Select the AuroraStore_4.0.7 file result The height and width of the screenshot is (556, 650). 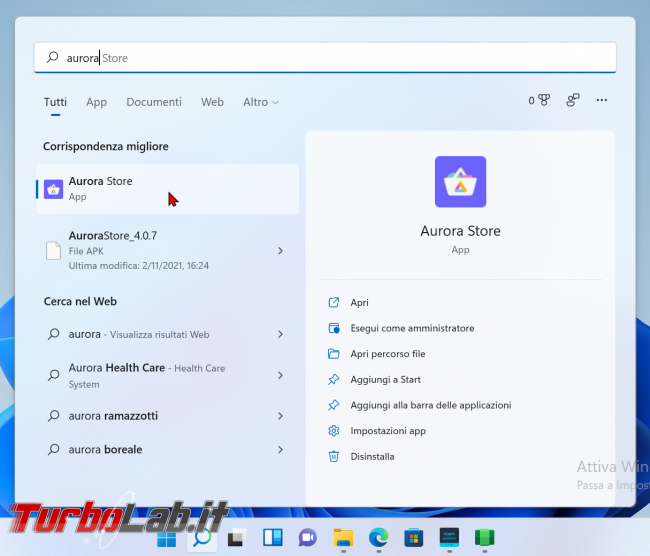(168, 250)
